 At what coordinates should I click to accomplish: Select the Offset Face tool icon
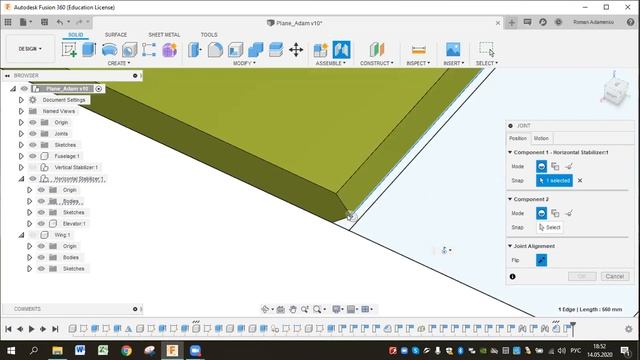click(276, 50)
